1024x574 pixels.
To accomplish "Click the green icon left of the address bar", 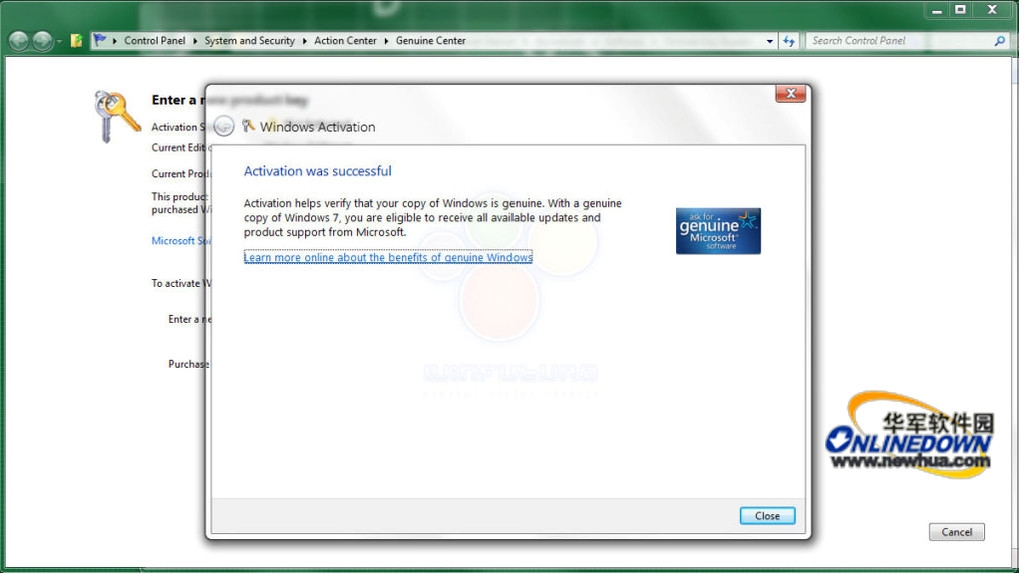I will click(76, 41).
